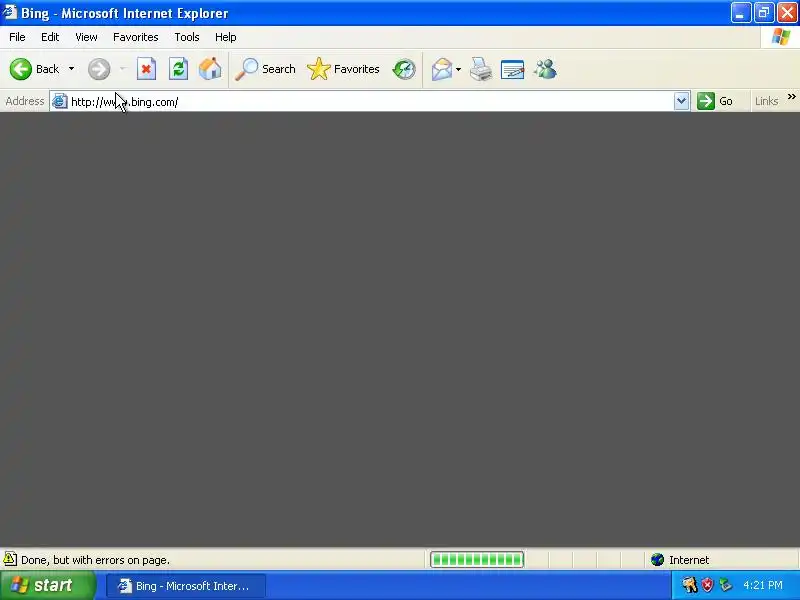Open the File menu

click(x=17, y=37)
